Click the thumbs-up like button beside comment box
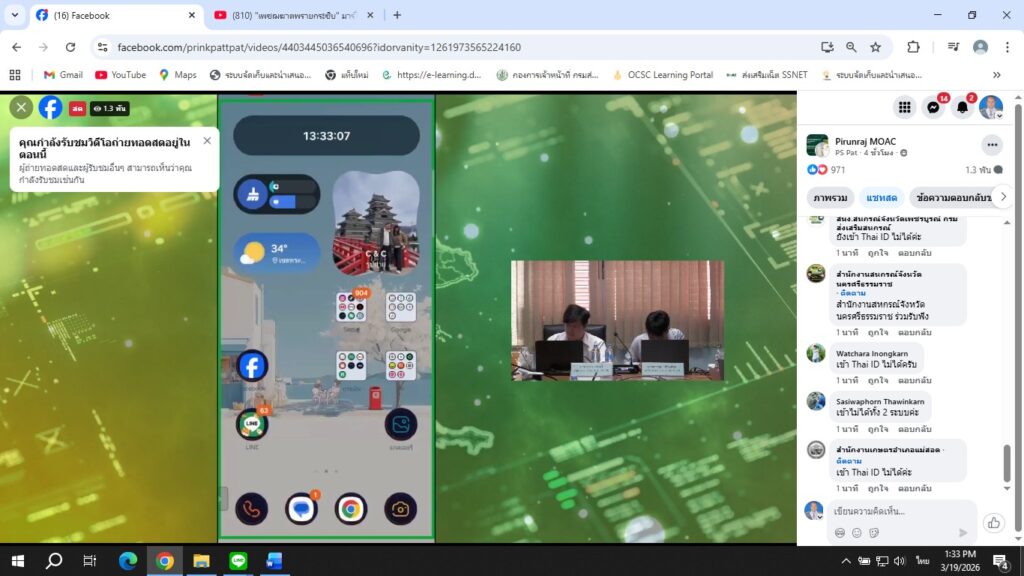Viewport: 1024px width, 576px height. [993, 522]
